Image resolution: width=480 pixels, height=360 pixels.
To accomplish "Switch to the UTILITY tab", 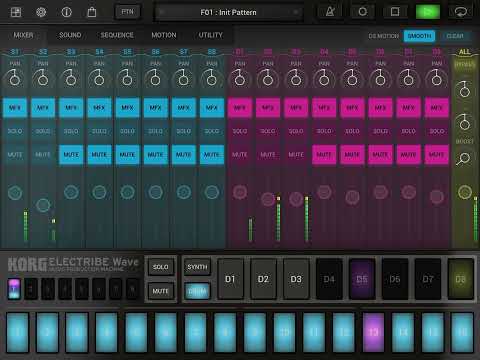I will 210,35.
